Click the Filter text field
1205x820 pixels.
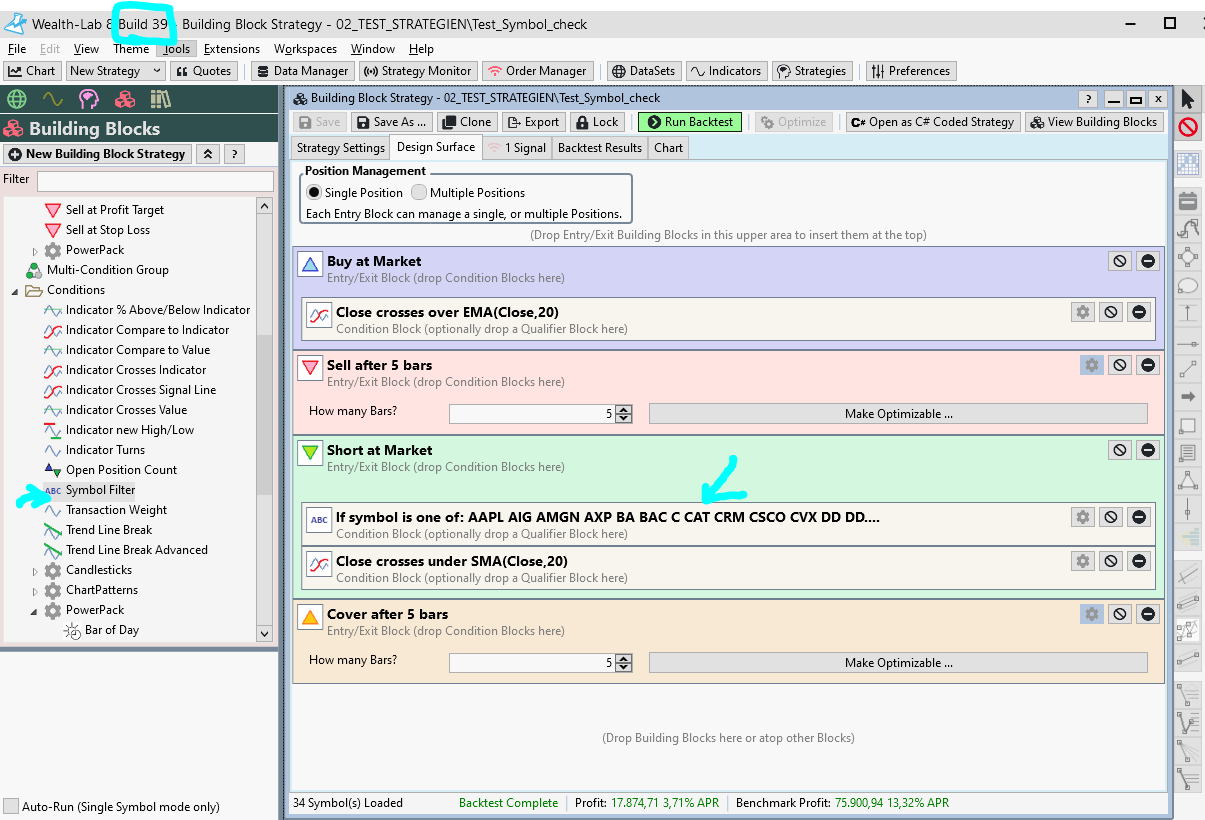tap(155, 180)
